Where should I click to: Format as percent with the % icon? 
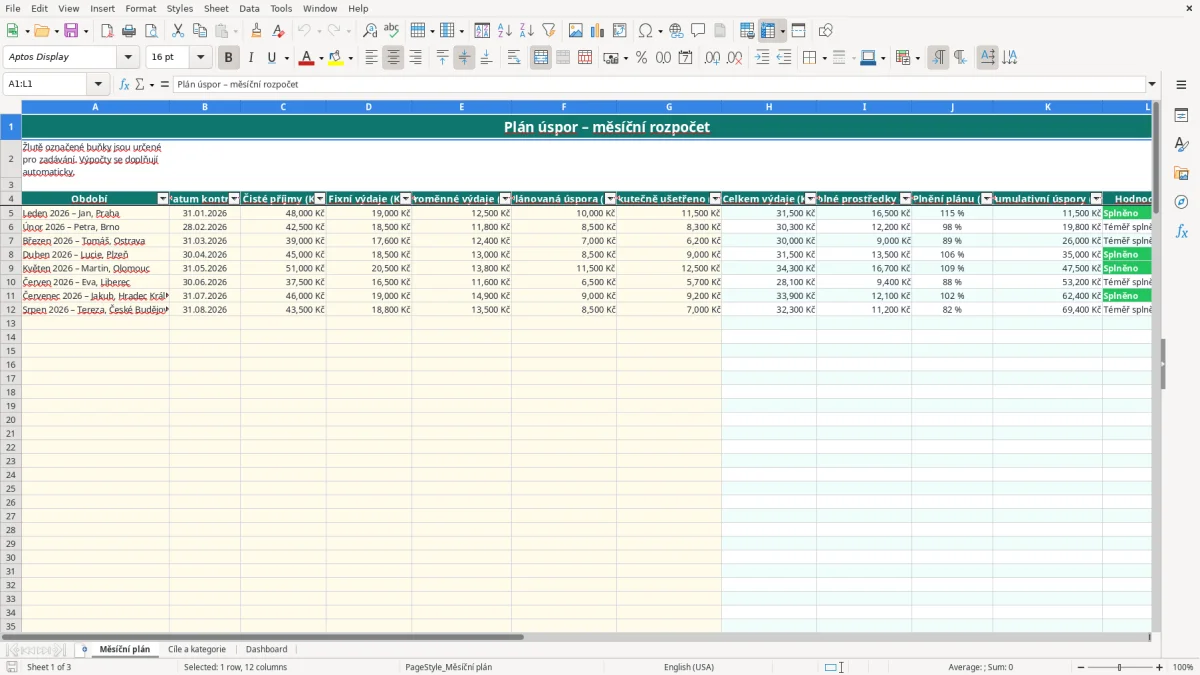(x=641, y=58)
